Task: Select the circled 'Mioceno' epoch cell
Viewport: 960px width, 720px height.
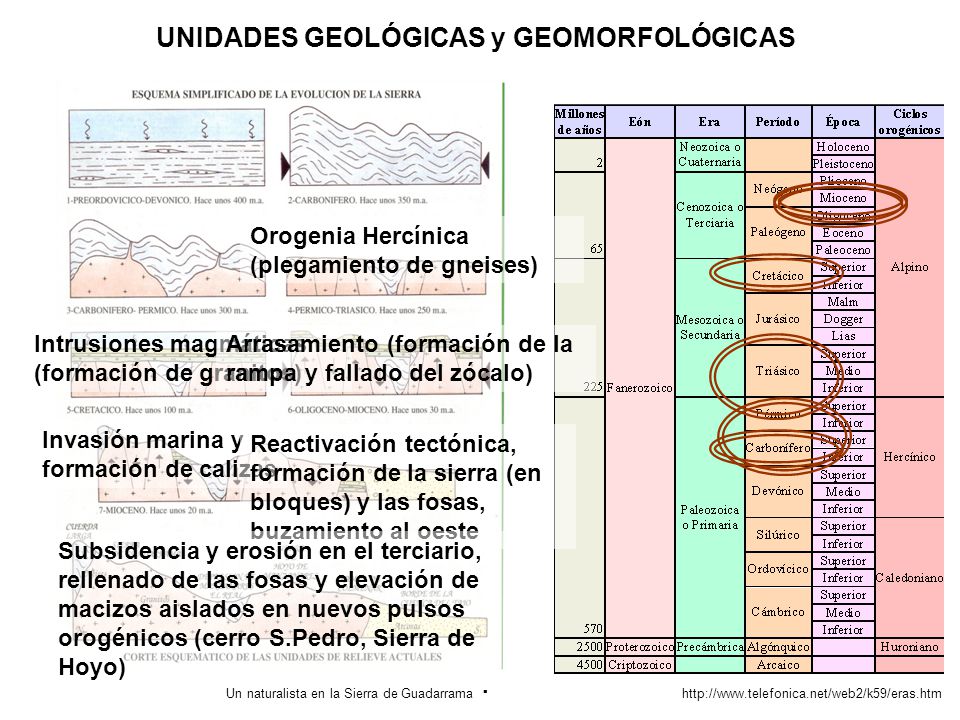Action: (x=843, y=198)
